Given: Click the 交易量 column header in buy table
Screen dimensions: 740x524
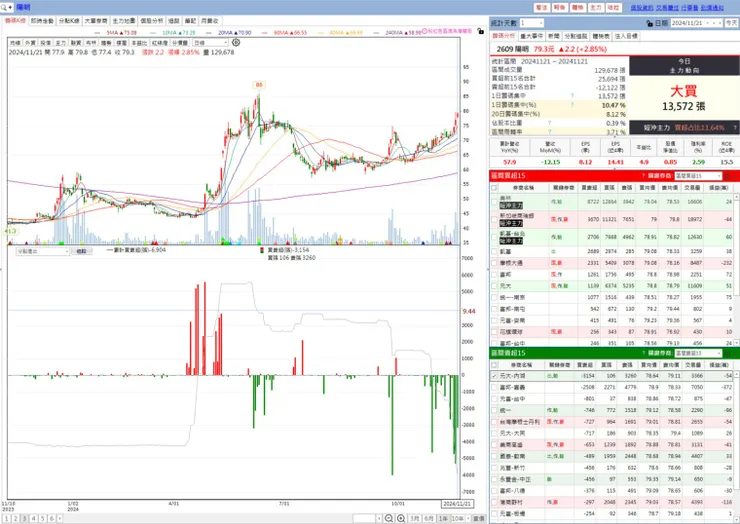Looking at the screenshot, I should [692, 187].
